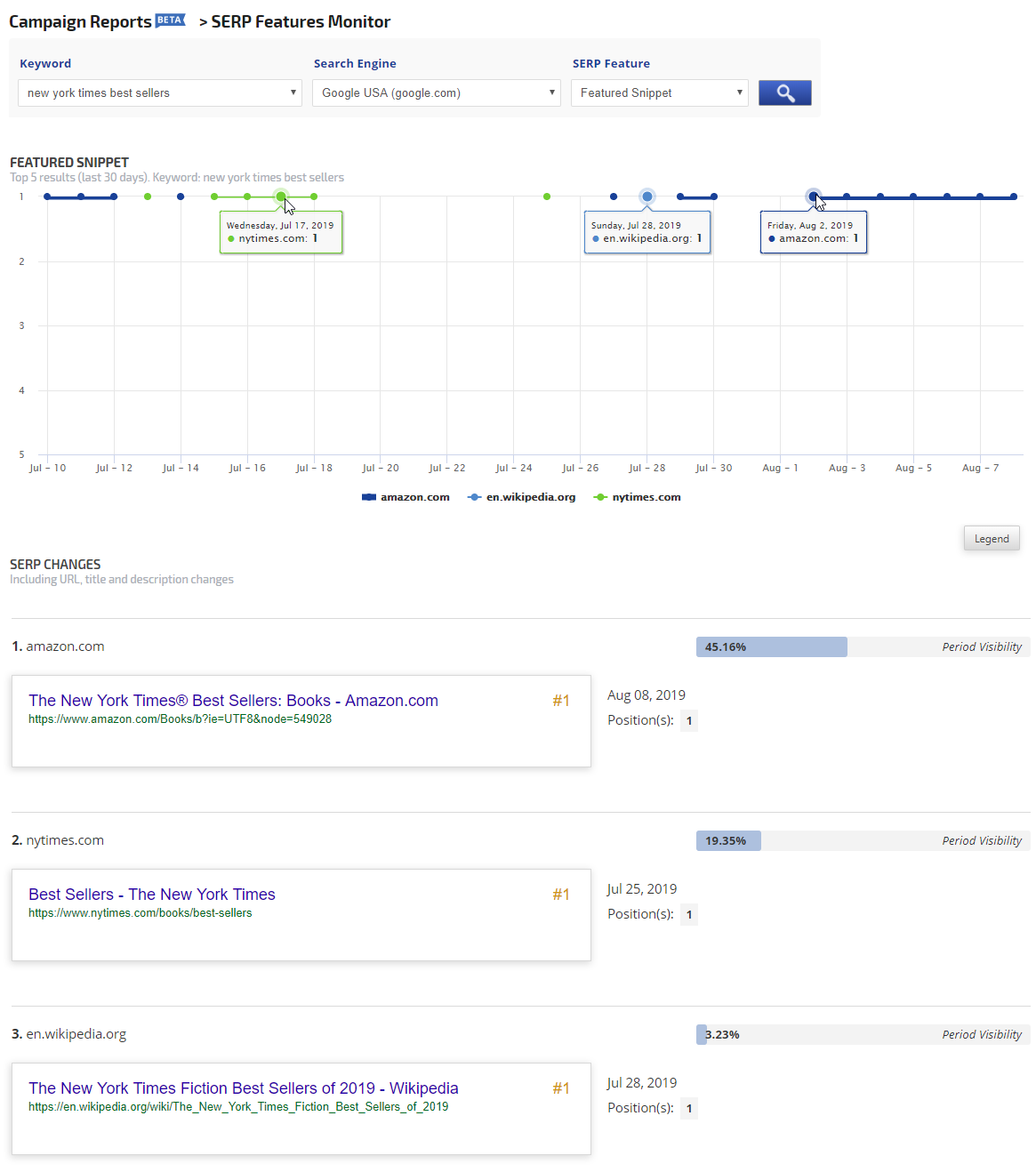Open the Wikipedia Fiction Best Sellers 2019 link
The width and height of the screenshot is (1036, 1172).
(244, 1088)
